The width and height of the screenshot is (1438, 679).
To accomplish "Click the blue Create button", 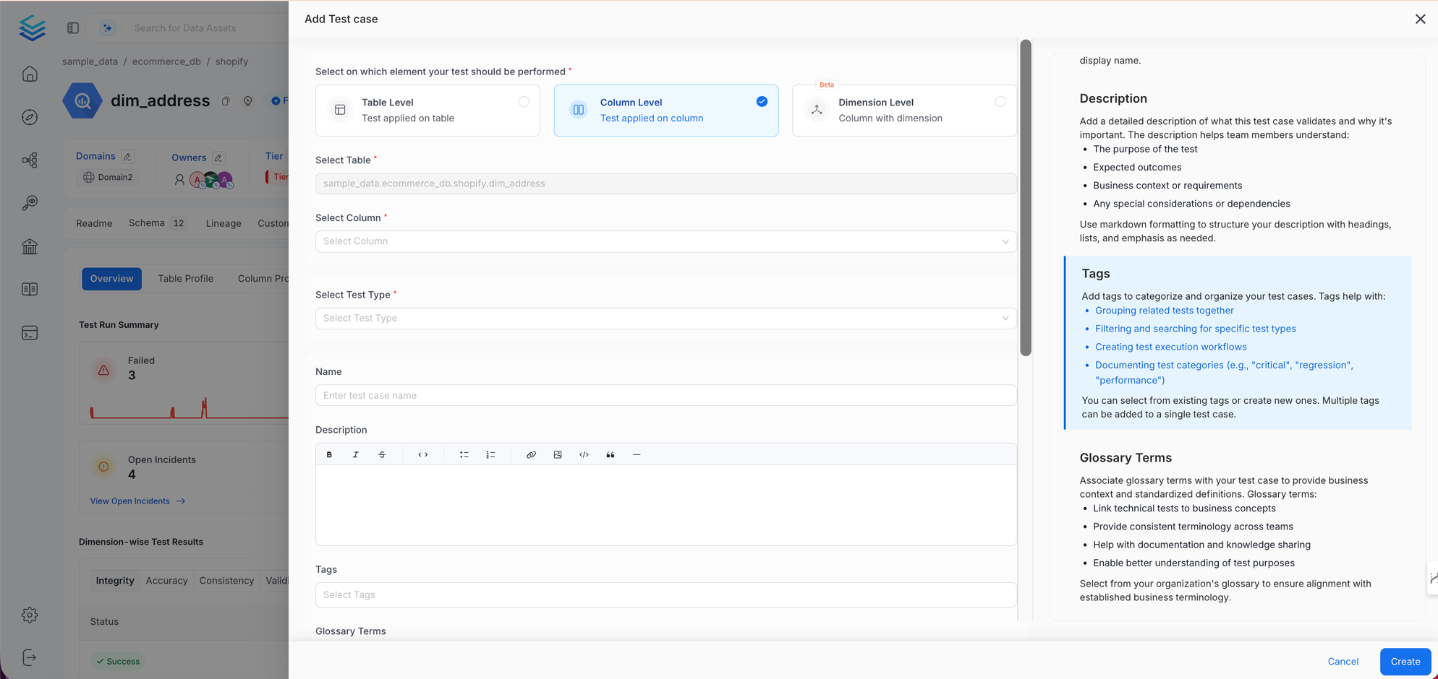I will click(x=1404, y=661).
